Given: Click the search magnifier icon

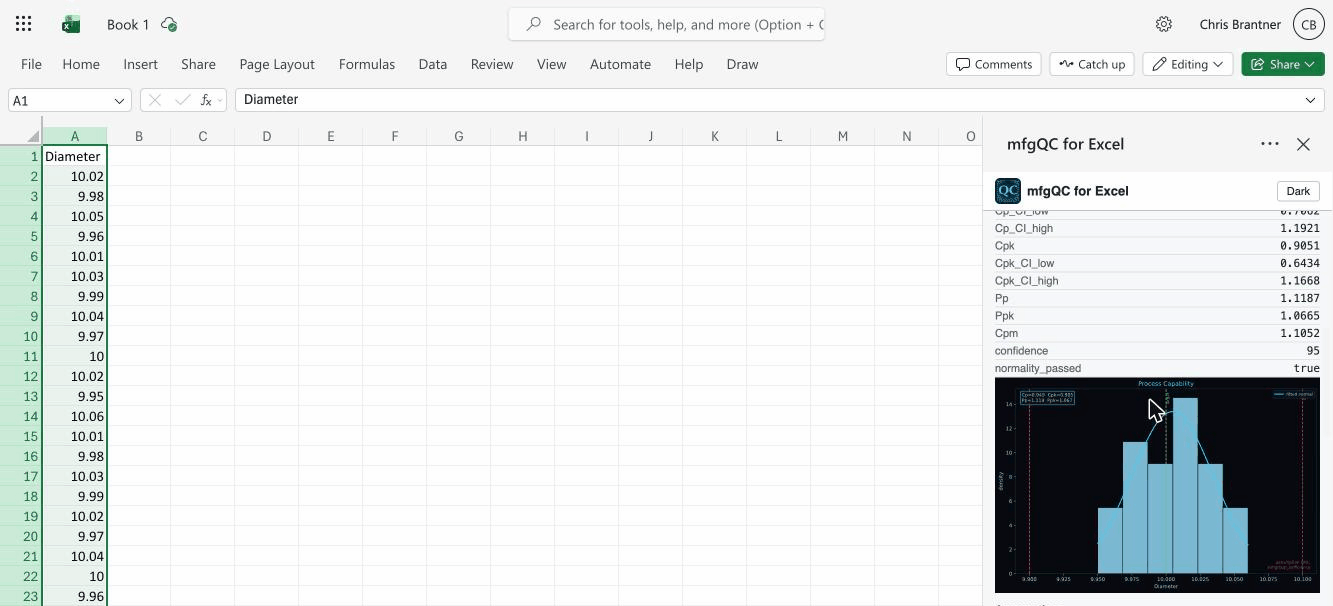Looking at the screenshot, I should [x=535, y=24].
